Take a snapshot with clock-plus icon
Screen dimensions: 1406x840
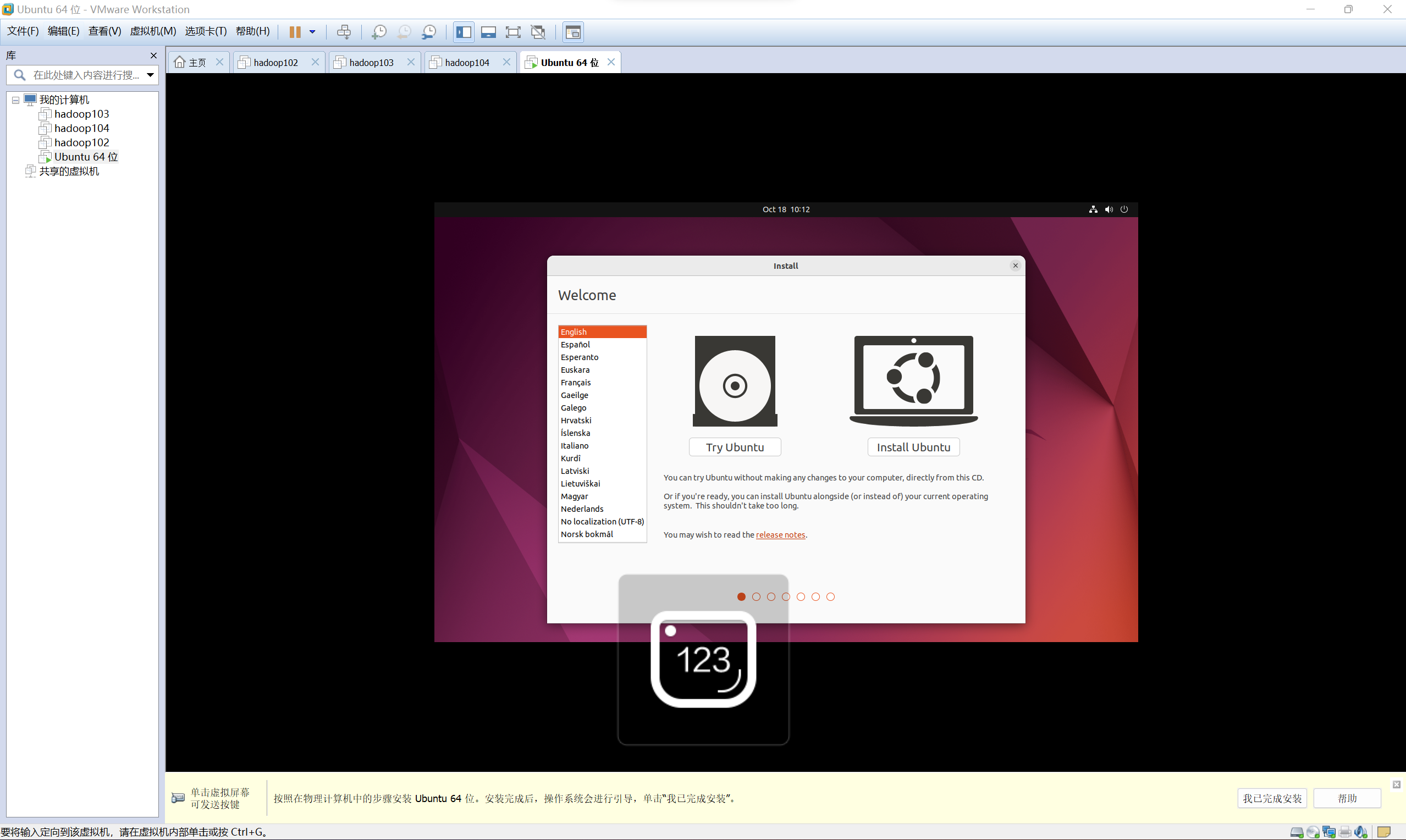pyautogui.click(x=379, y=32)
